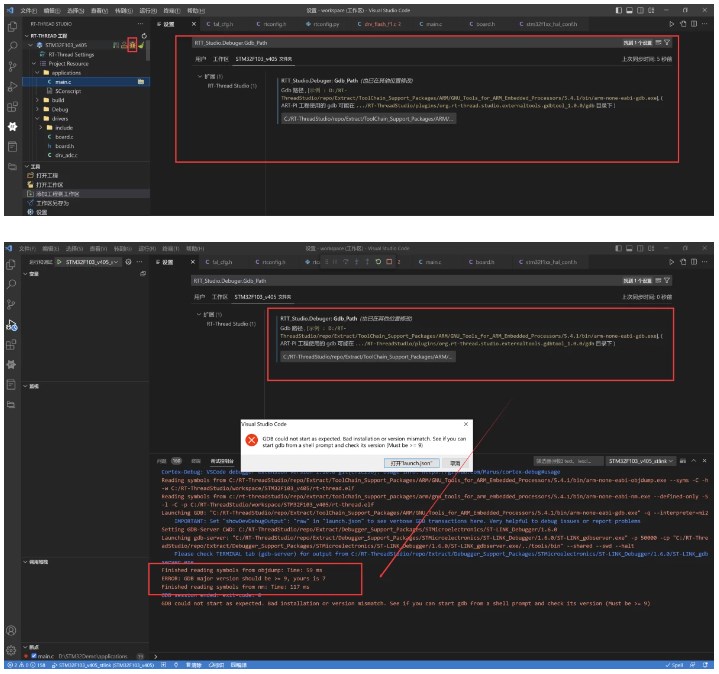Click the clean broom icon on STM32F103_v405 row
Image resolution: width=719 pixels, height=674 pixels.
tap(141, 45)
